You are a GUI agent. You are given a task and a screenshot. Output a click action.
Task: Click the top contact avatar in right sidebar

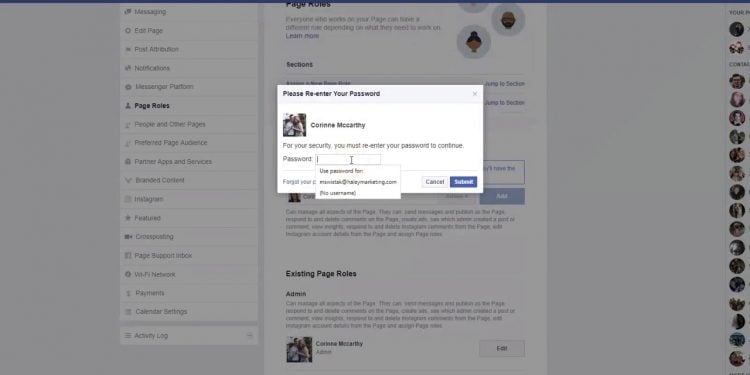click(737, 29)
